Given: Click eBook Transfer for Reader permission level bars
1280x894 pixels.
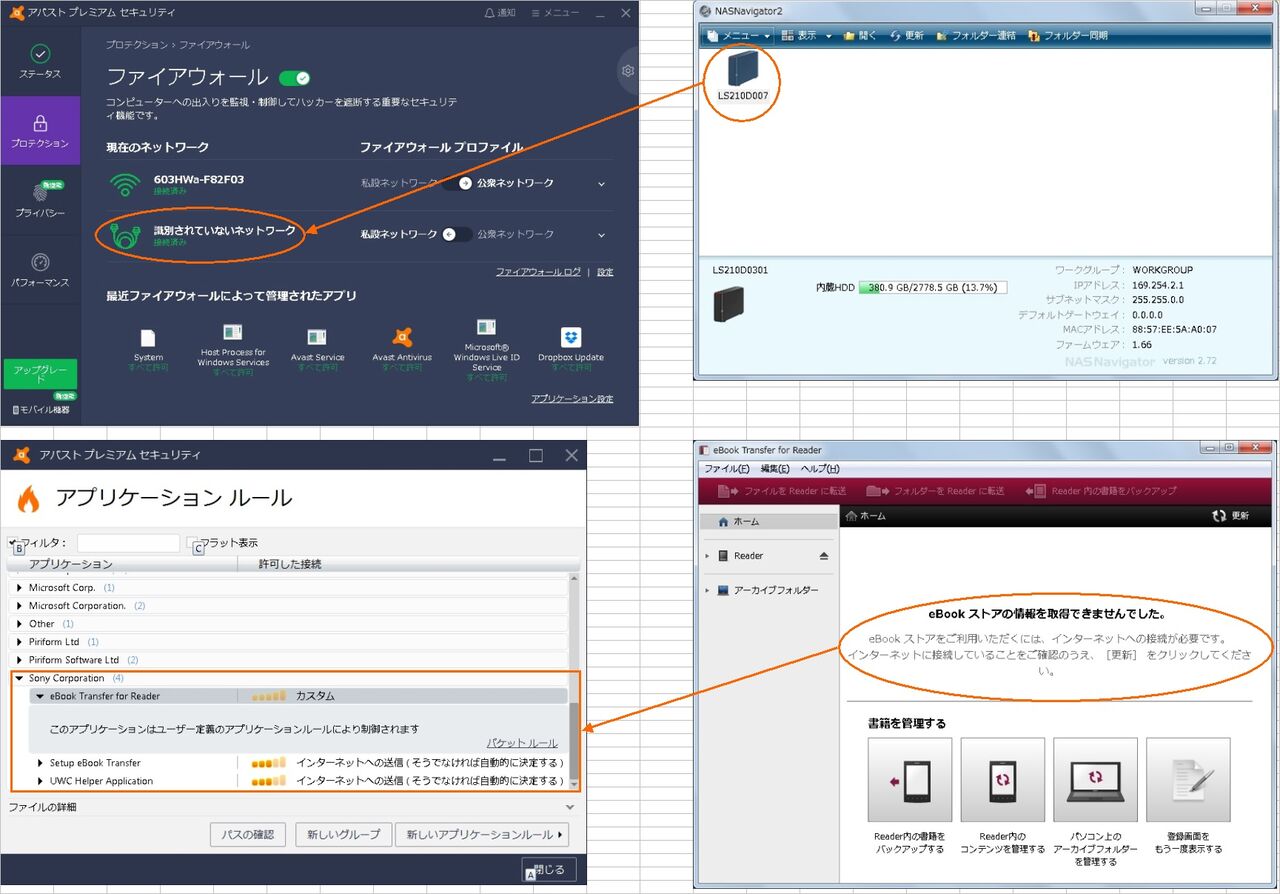Looking at the screenshot, I should [268, 696].
